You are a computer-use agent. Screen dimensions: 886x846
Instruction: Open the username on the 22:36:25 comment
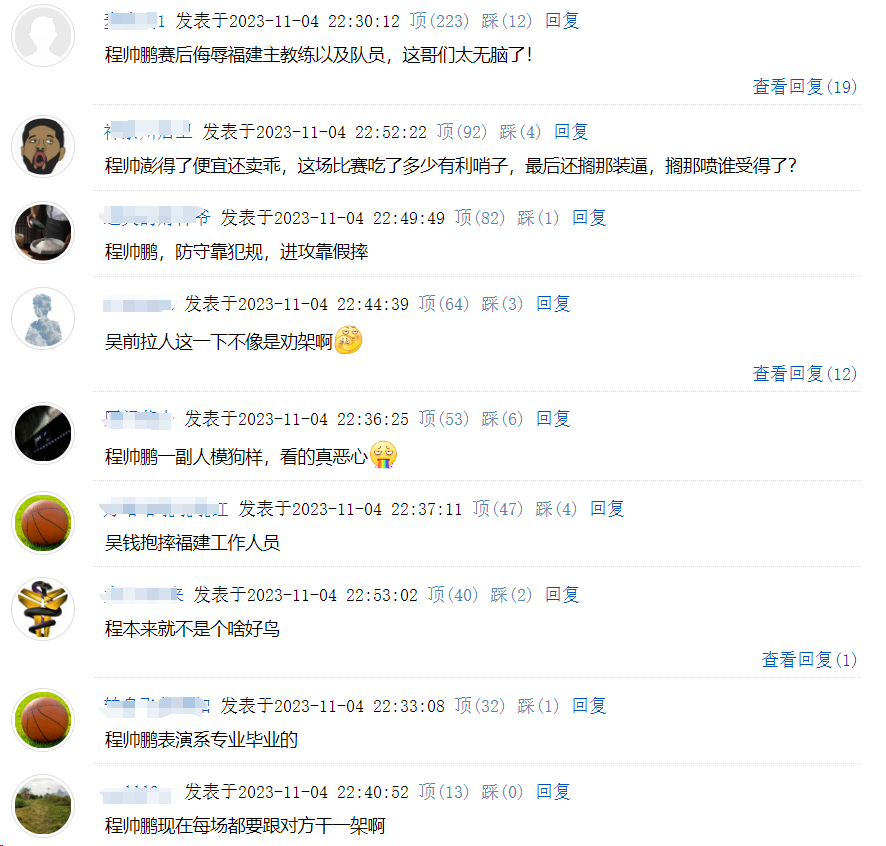138,419
